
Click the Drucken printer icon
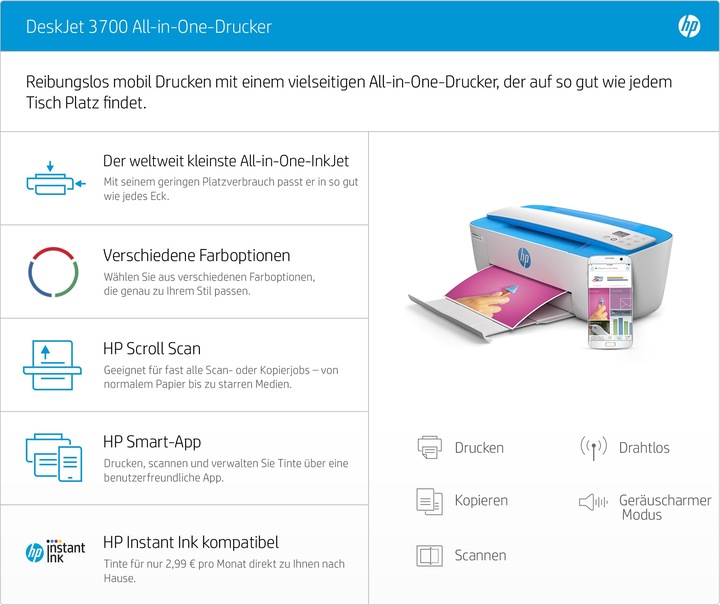429,447
